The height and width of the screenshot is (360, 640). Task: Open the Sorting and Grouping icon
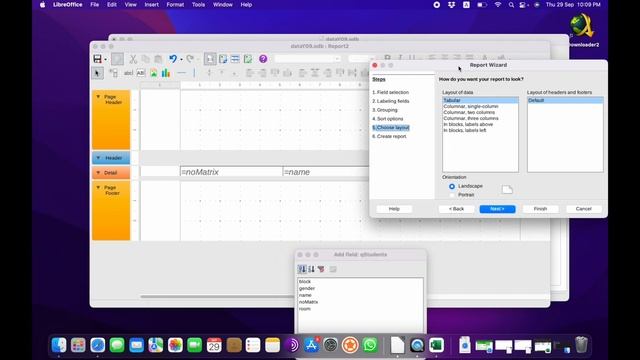(x=235, y=59)
